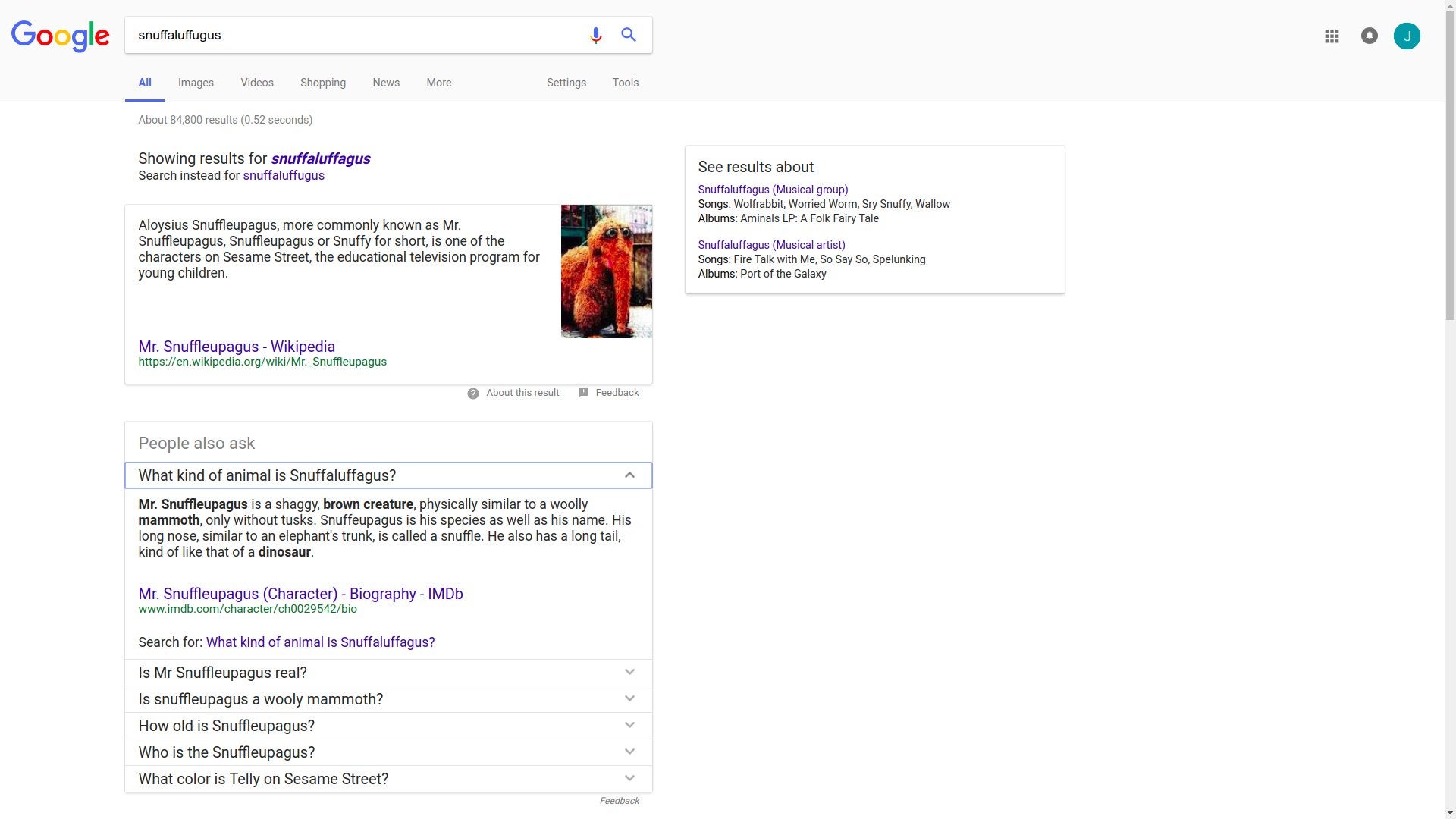Open the J account avatar

[1407, 36]
